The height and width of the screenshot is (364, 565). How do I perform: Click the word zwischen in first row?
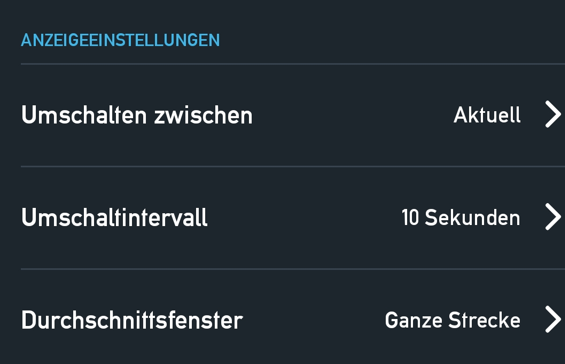tap(204, 115)
